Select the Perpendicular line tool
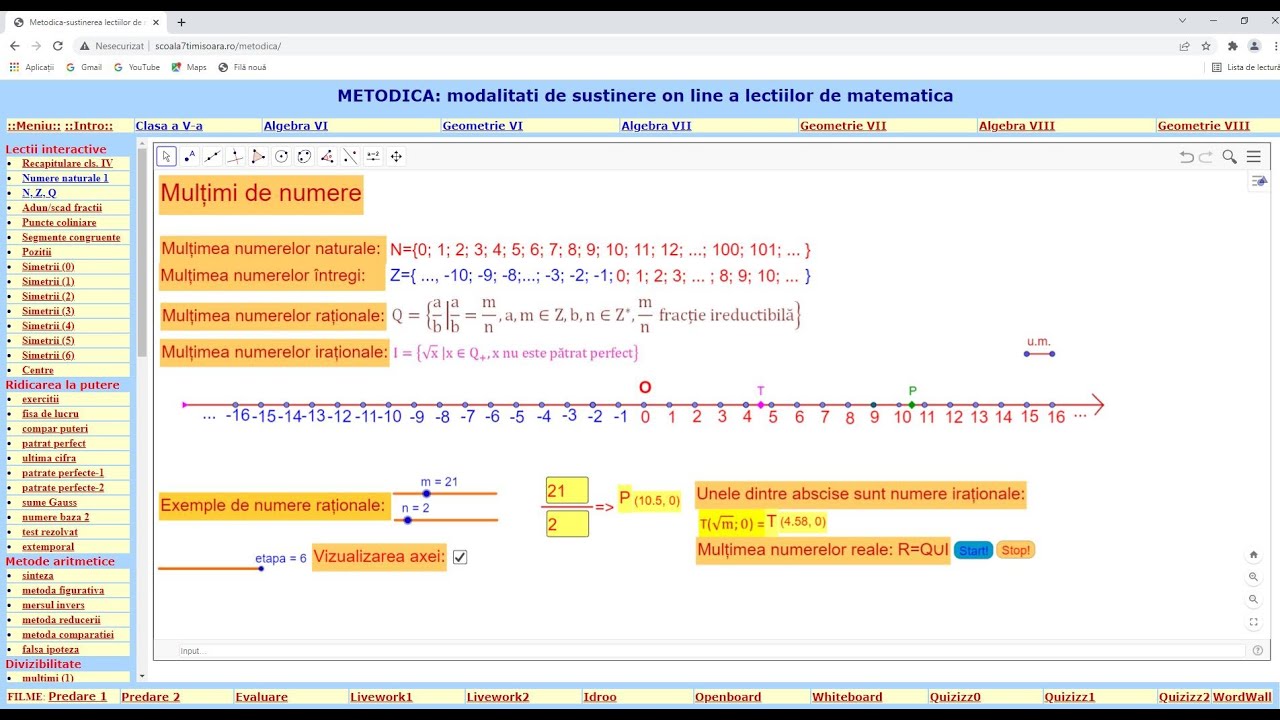Image resolution: width=1280 pixels, height=720 pixels. [235, 156]
